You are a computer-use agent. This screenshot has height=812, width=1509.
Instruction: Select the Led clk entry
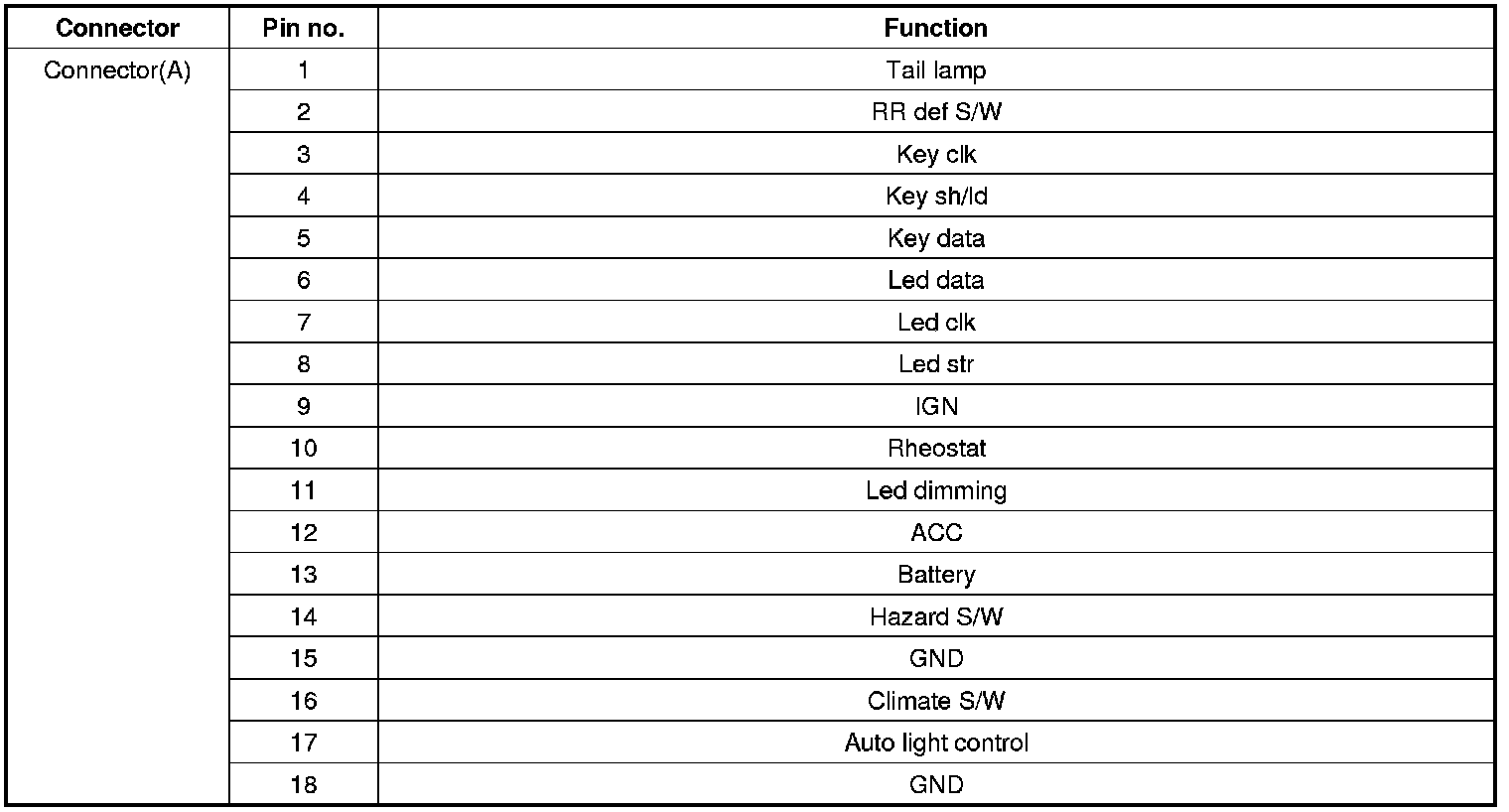(x=935, y=323)
